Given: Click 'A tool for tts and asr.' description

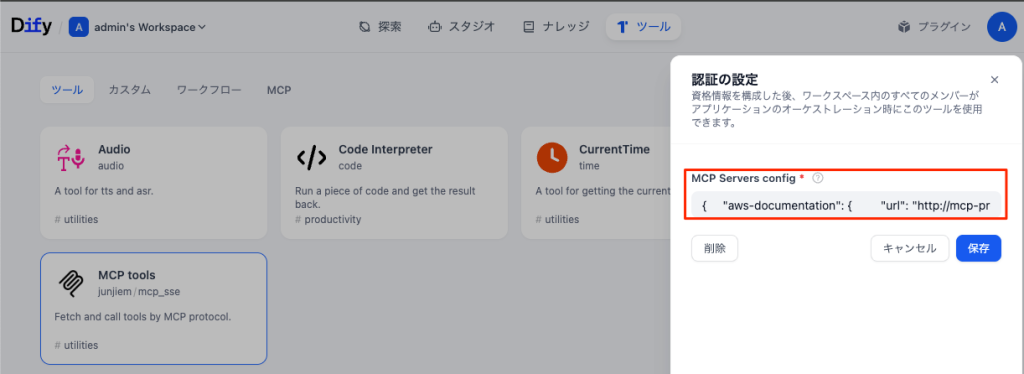Looking at the screenshot, I should (103, 192).
